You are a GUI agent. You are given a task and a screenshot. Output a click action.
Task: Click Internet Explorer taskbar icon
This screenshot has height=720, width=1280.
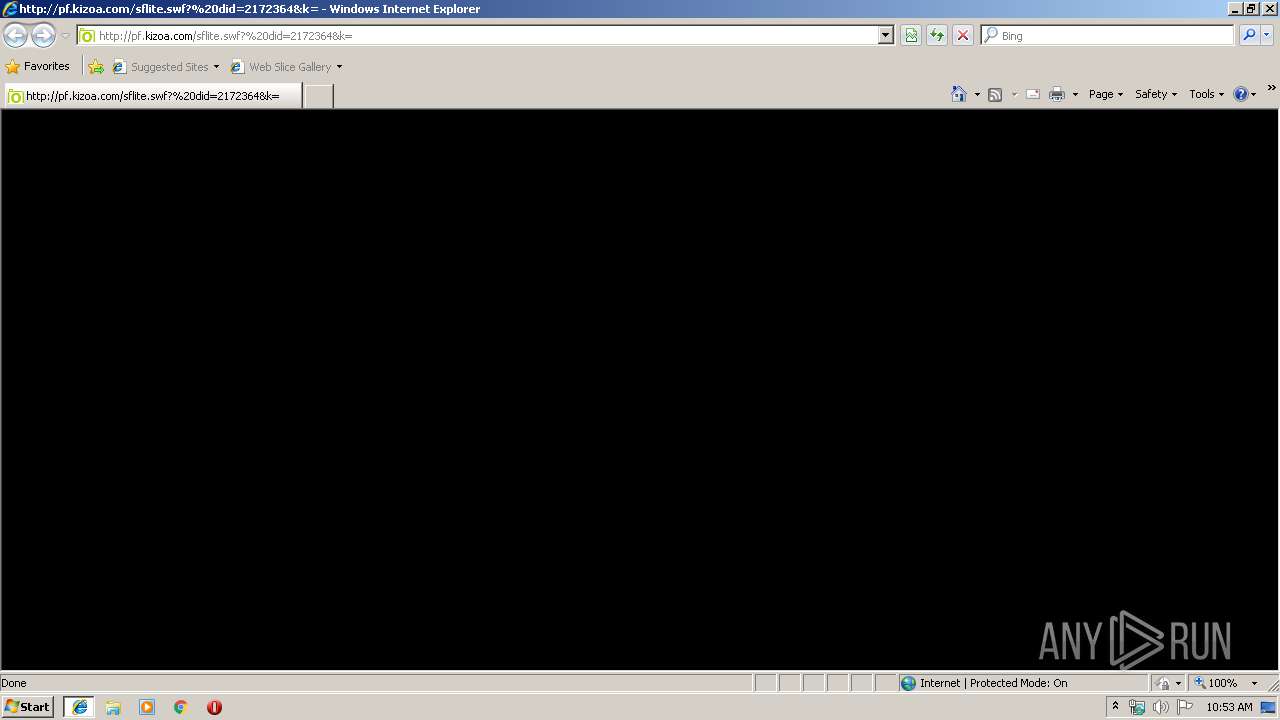coord(79,707)
